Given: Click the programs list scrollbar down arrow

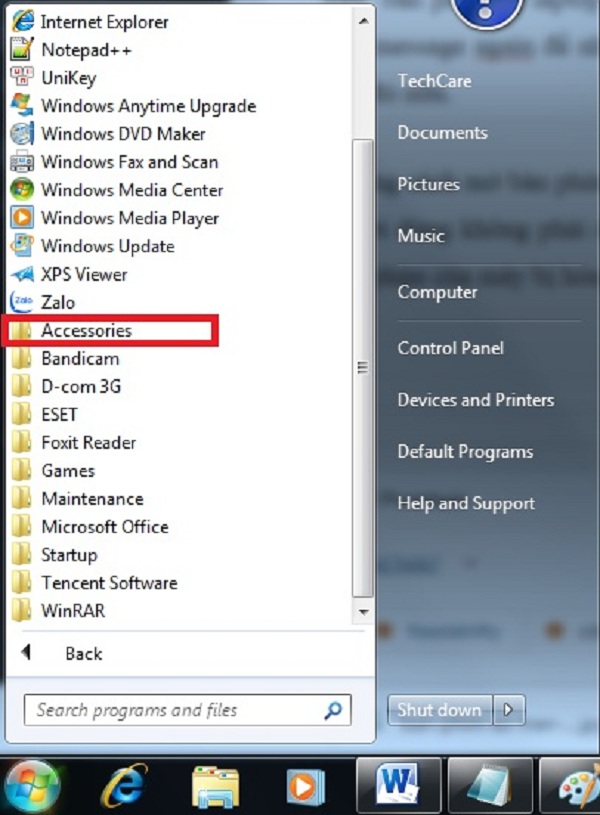Looking at the screenshot, I should click(x=362, y=610).
